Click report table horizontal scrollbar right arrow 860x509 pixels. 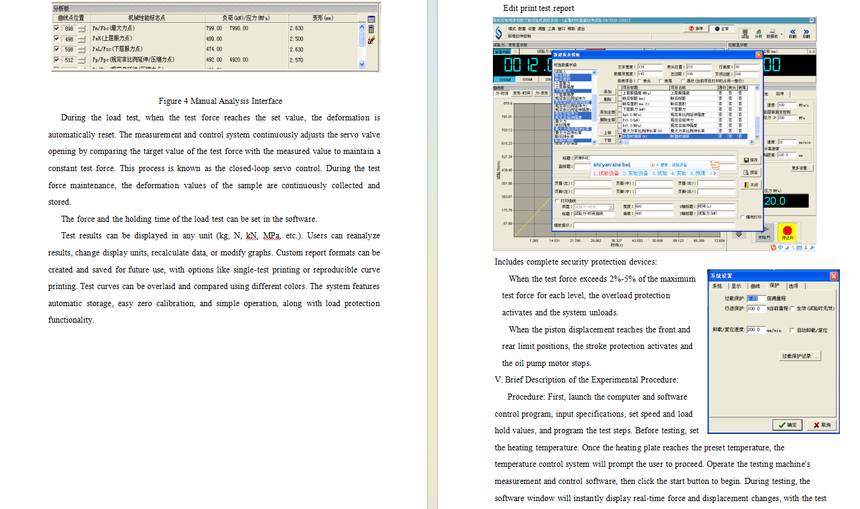(751, 142)
